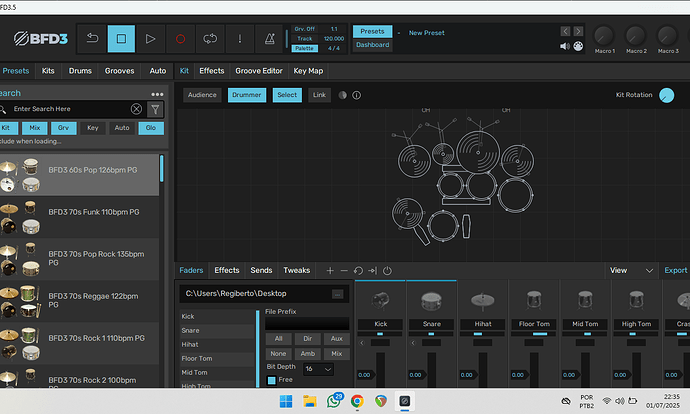Toggle loop mode in the transport

coord(210,39)
